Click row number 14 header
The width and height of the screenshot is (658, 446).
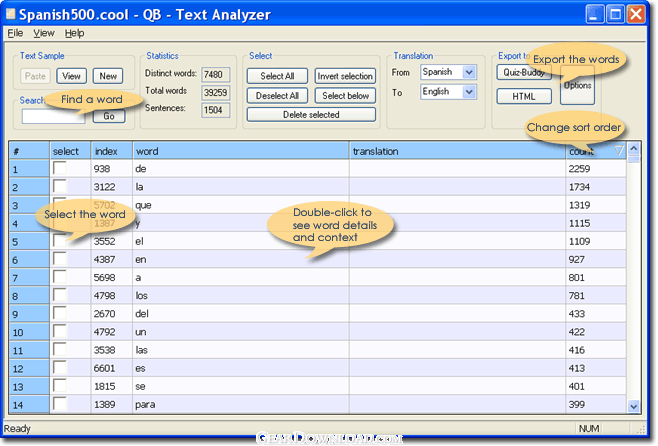pyautogui.click(x=29, y=405)
